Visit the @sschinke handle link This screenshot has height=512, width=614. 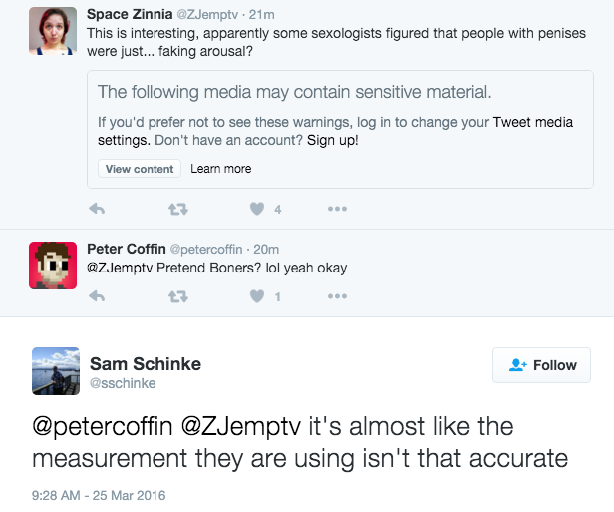(123, 383)
